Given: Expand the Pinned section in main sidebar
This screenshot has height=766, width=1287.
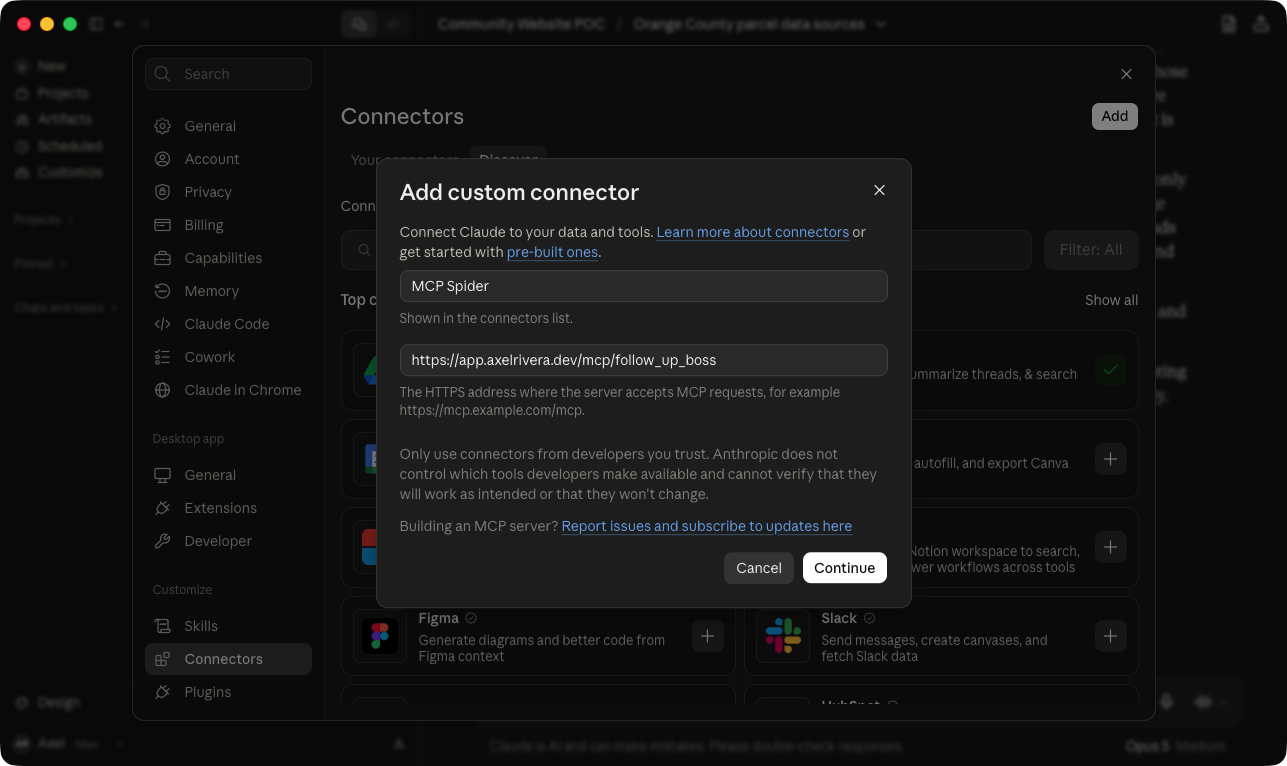Looking at the screenshot, I should pyautogui.click(x=40, y=264).
